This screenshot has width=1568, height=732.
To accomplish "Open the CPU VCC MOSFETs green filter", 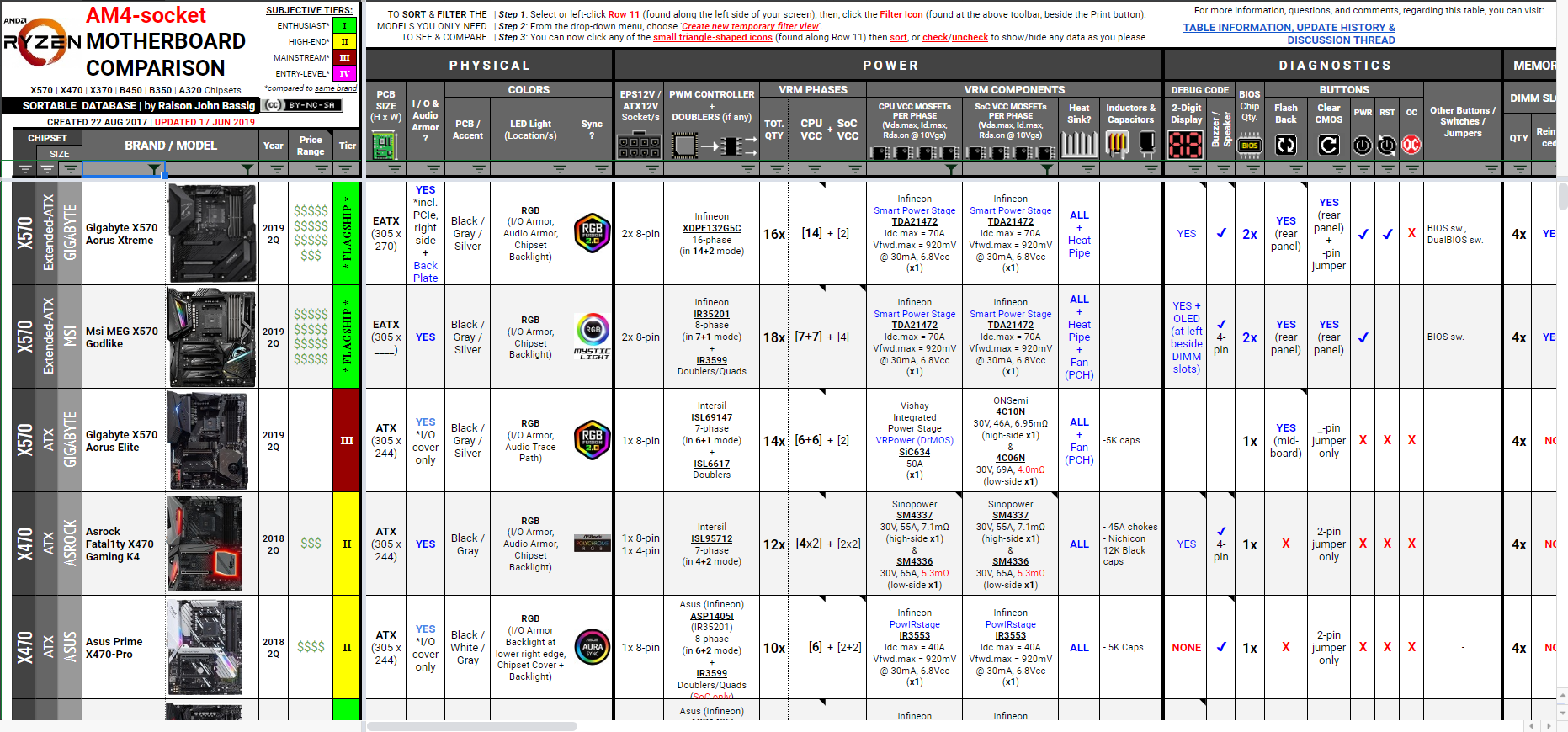I will [x=950, y=170].
